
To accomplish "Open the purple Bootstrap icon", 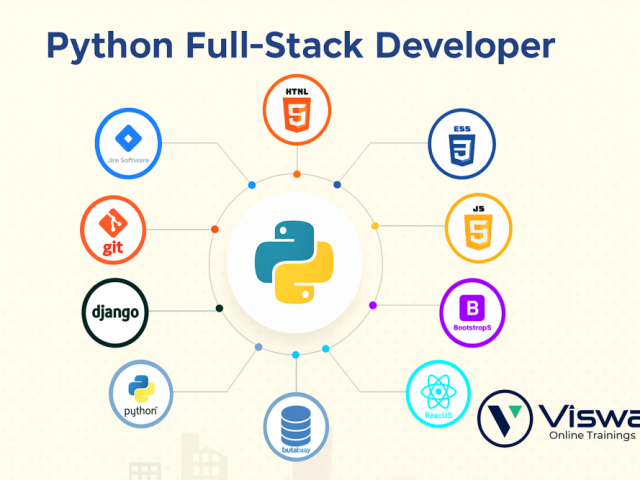I will (472, 308).
